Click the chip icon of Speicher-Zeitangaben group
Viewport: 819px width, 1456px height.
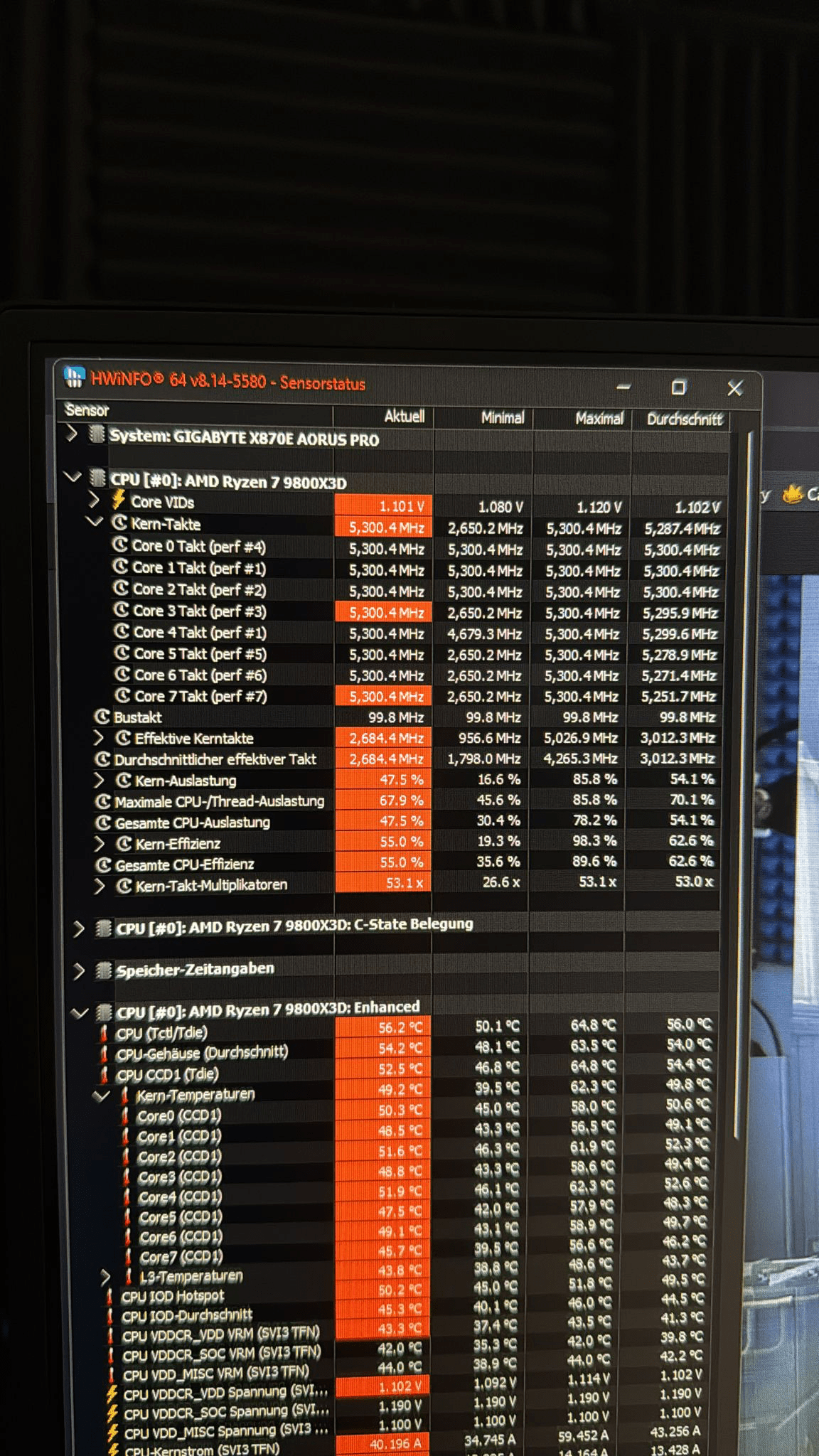coord(104,970)
